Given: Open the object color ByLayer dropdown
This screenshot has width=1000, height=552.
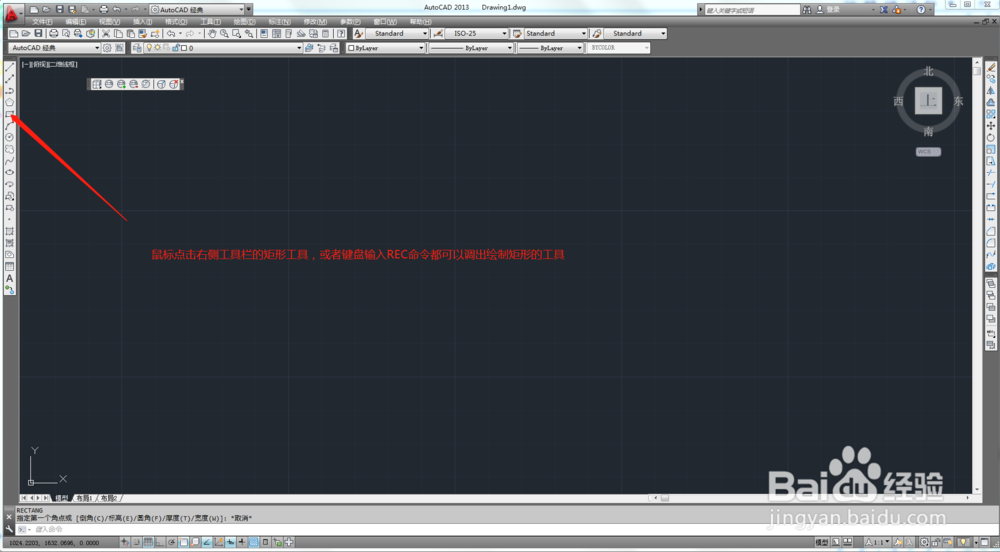Looking at the screenshot, I should point(385,48).
